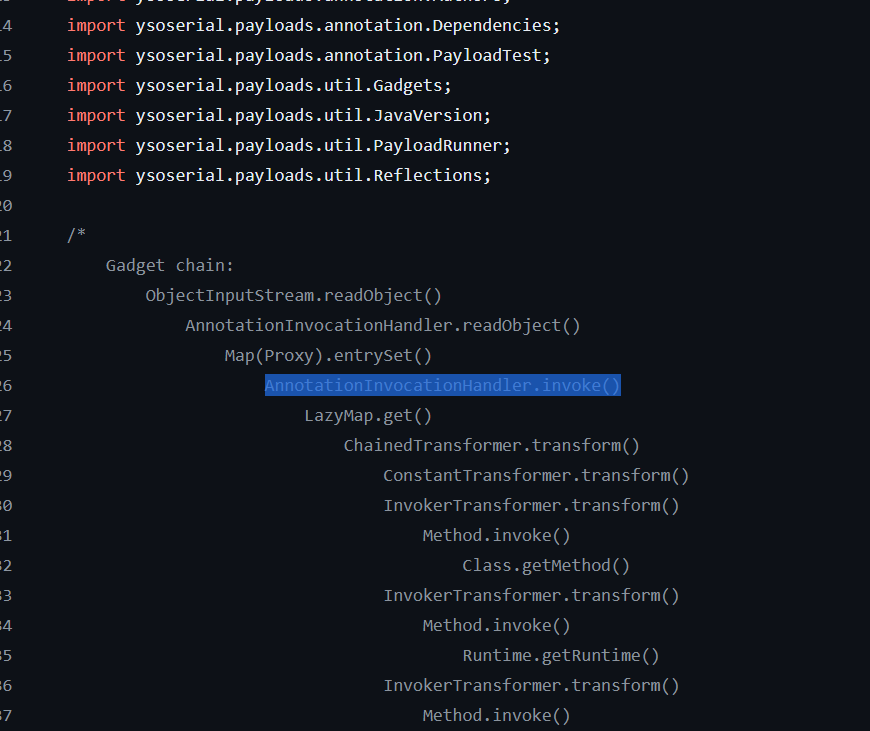Click the ChainedTransformer.transform() line
This screenshot has height=731, width=870.
coord(491,446)
